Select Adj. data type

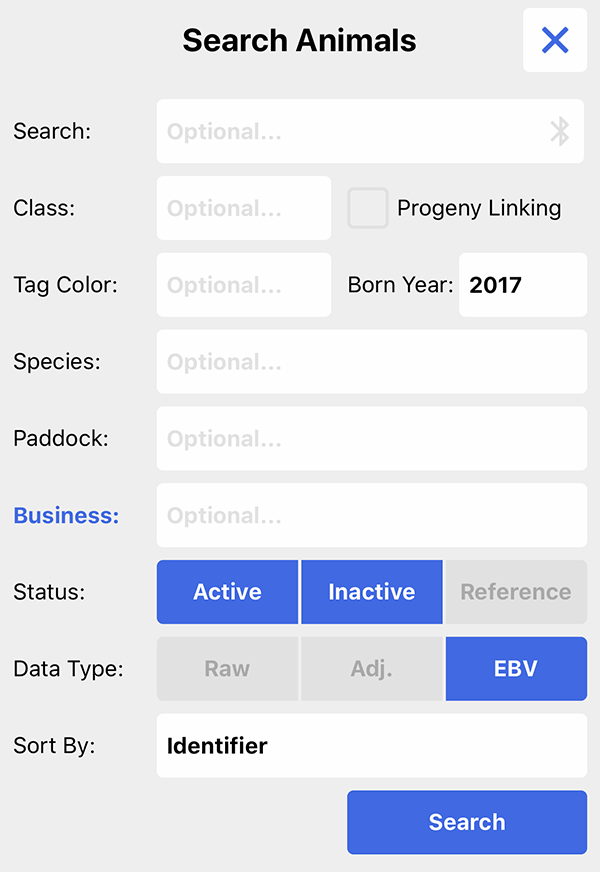(x=371, y=668)
